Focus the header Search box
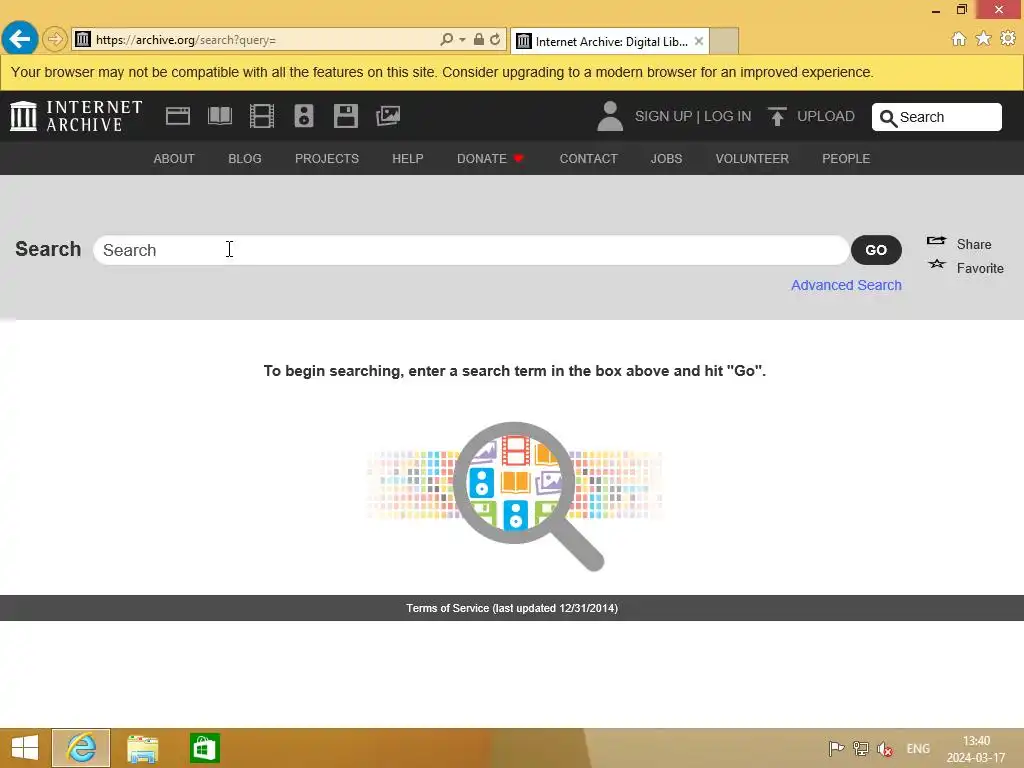Viewport: 1024px width, 768px height. click(x=936, y=117)
